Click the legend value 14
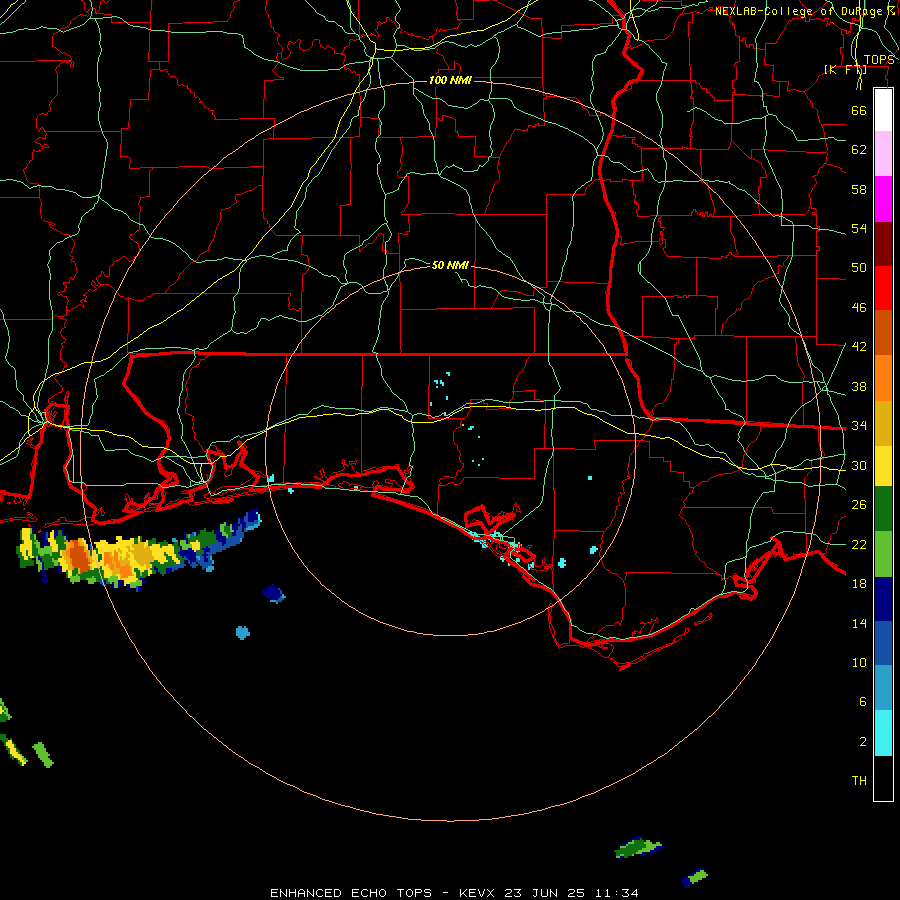The width and height of the screenshot is (900, 900). (859, 623)
